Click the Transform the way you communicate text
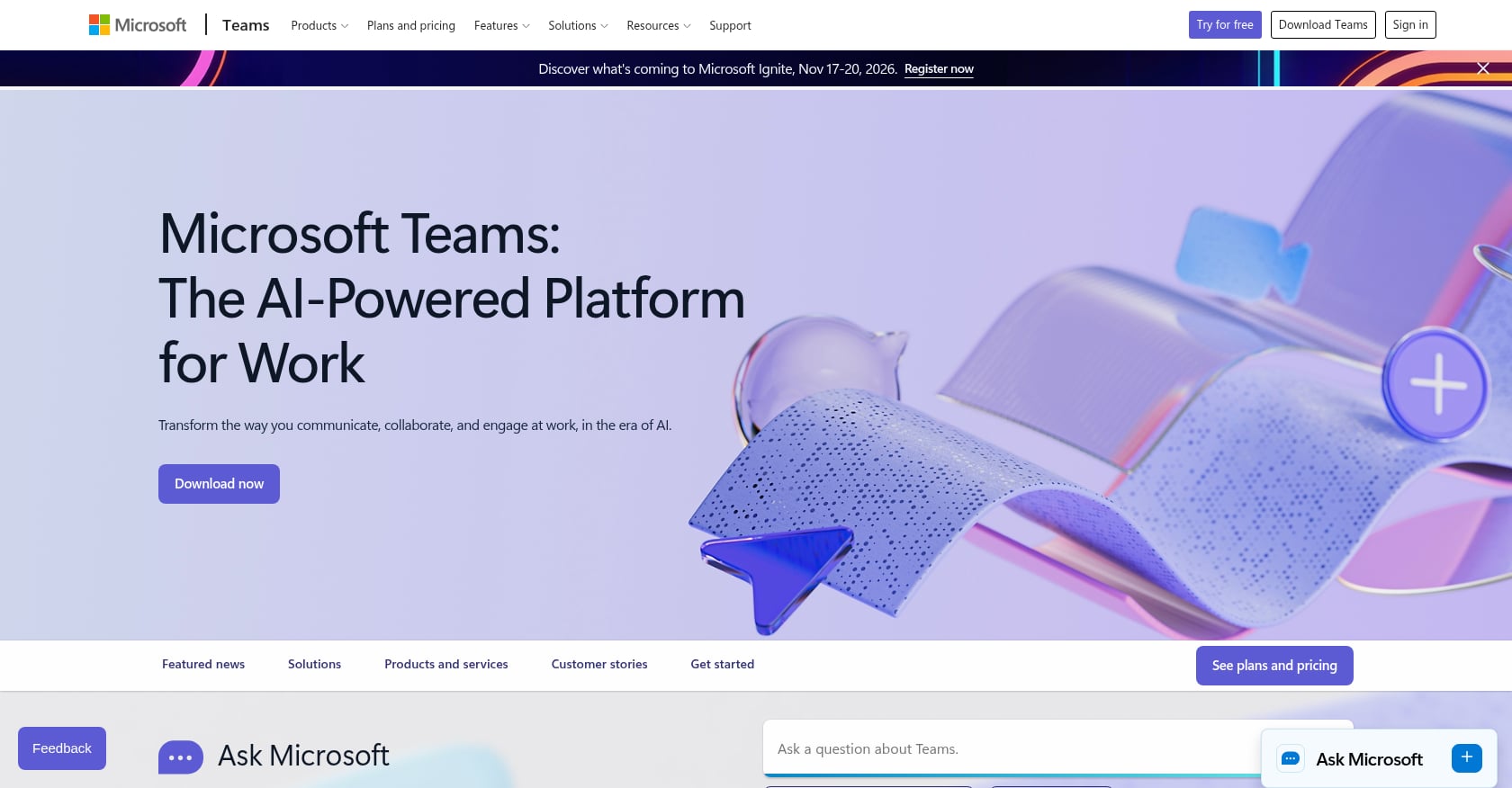The height and width of the screenshot is (788, 1512). click(x=415, y=425)
